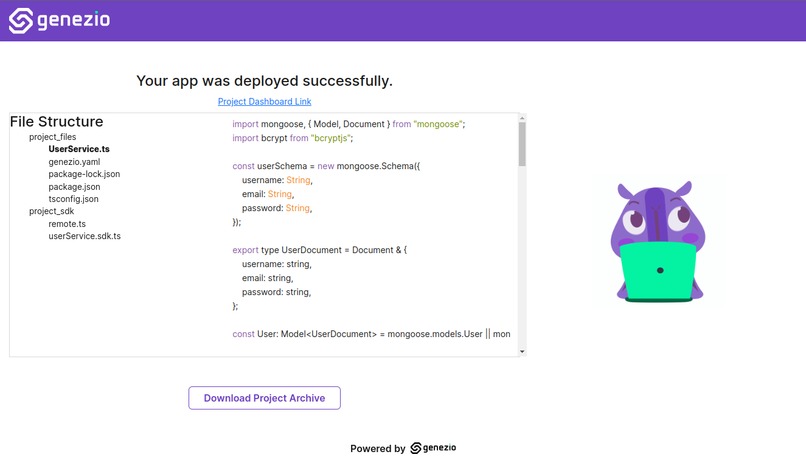
Task: Open package.json in file structure
Action: (x=75, y=187)
